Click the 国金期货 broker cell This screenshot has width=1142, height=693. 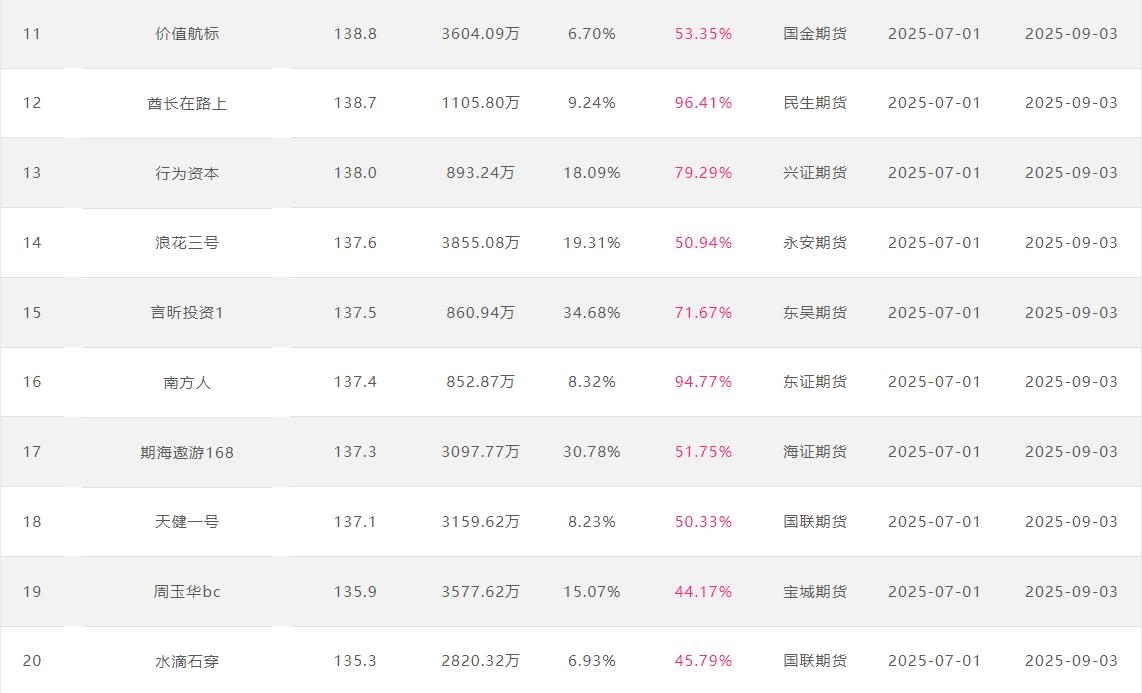pyautogui.click(x=815, y=33)
